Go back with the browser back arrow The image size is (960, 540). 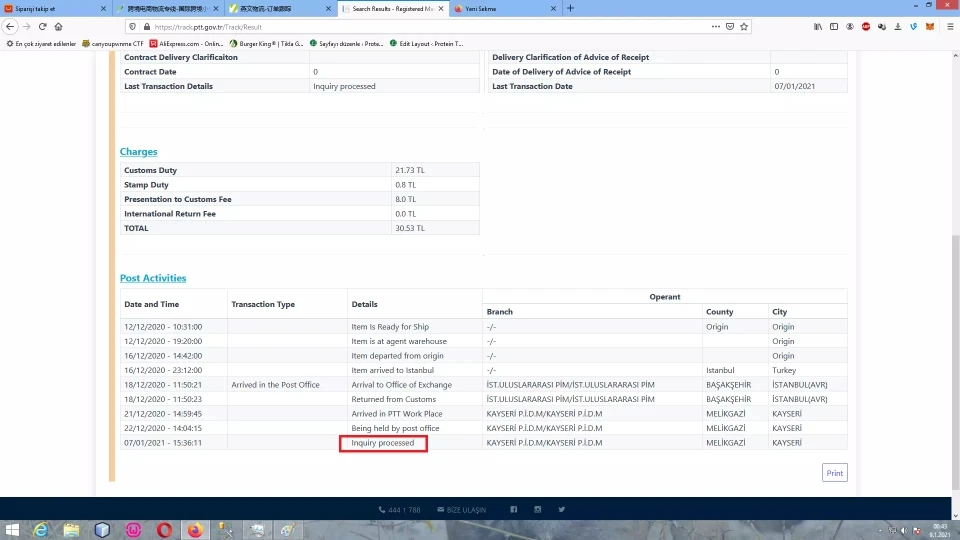[x=10, y=26]
